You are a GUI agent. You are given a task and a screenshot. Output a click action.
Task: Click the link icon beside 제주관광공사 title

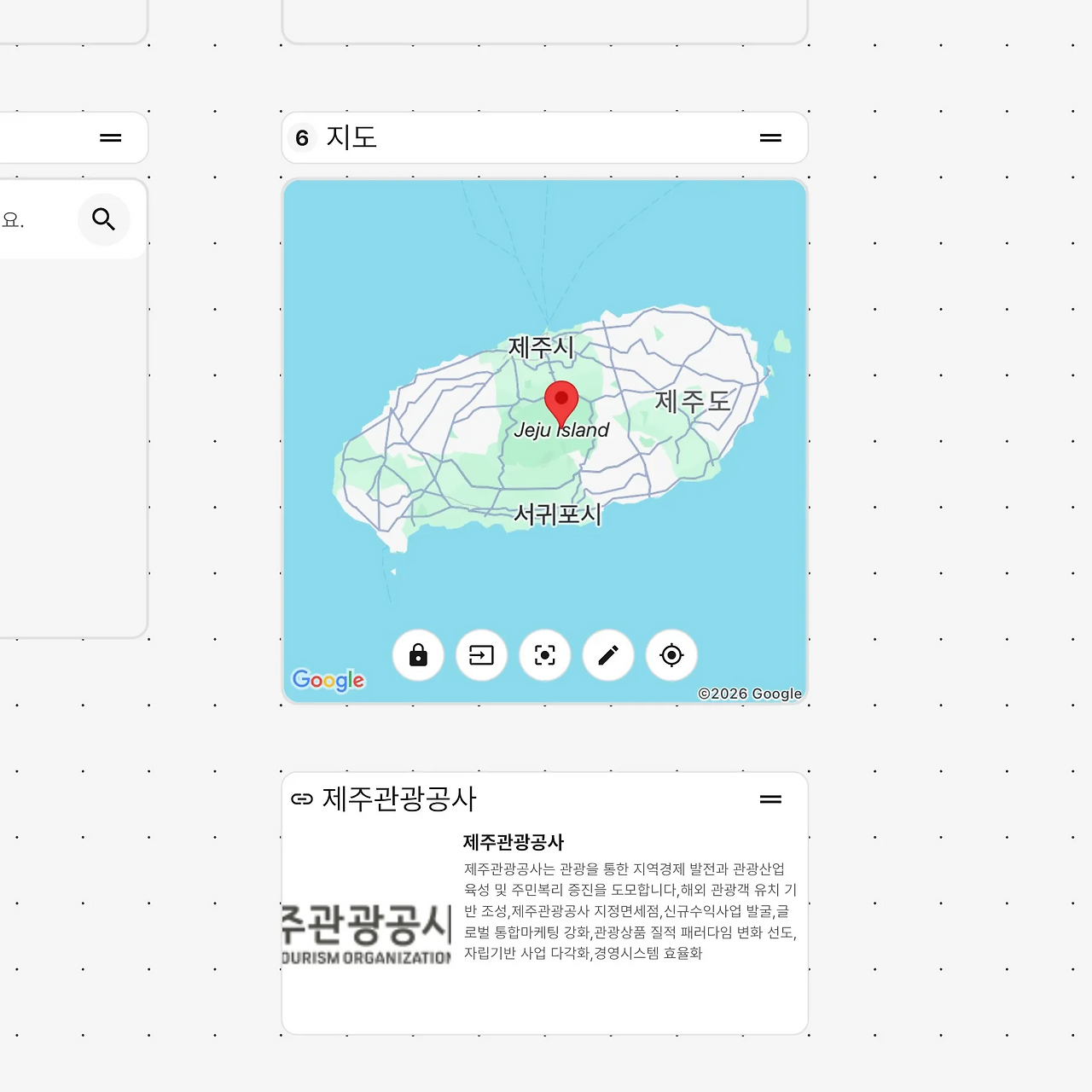coord(302,799)
